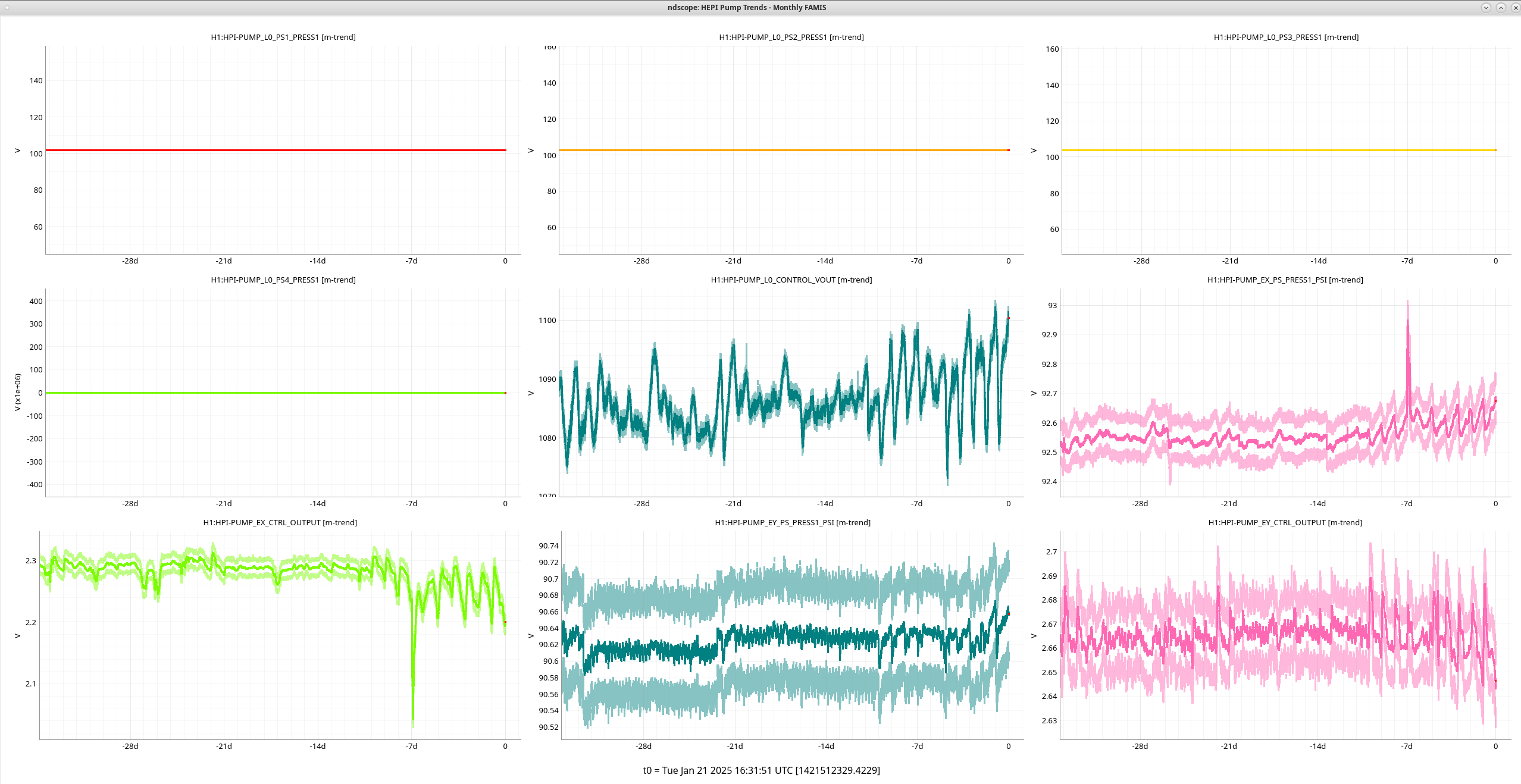Click the V (x1e+06) unit label on PS4 plot
This screenshot has width=1521, height=784.
tap(17, 392)
